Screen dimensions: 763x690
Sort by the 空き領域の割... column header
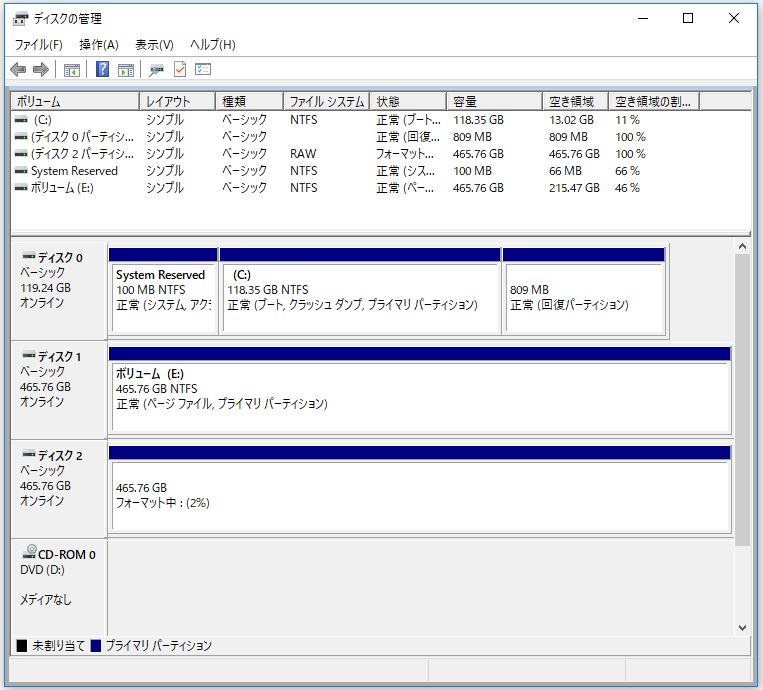(654, 102)
